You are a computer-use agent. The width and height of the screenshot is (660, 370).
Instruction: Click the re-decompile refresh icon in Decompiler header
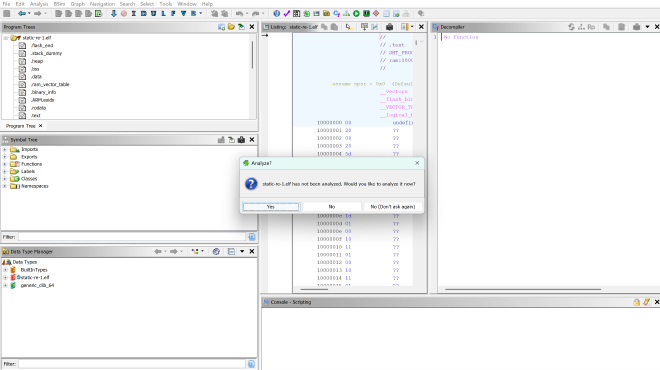[571, 27]
